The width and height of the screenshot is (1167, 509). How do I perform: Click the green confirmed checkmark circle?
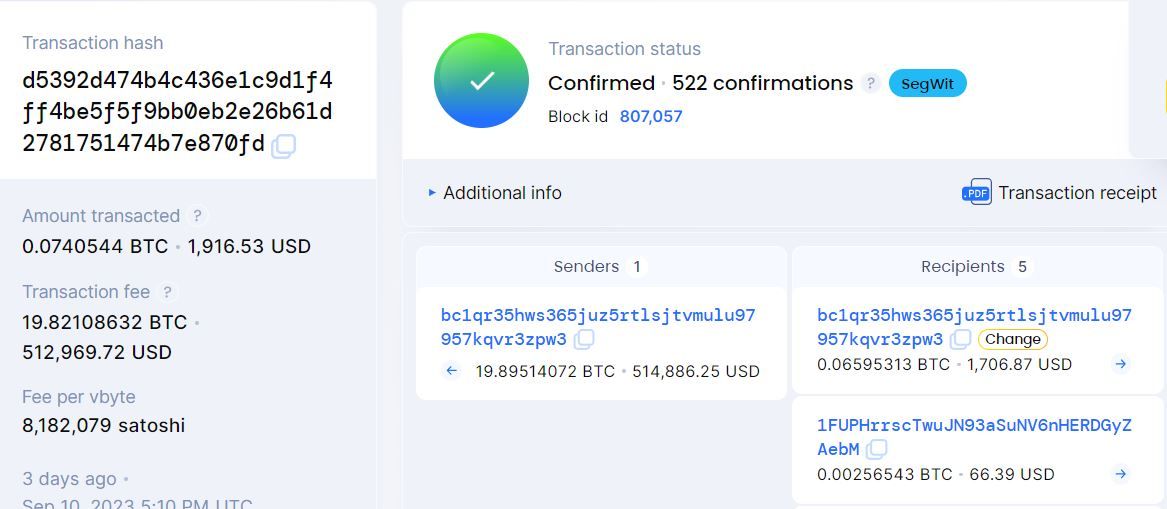tap(481, 81)
